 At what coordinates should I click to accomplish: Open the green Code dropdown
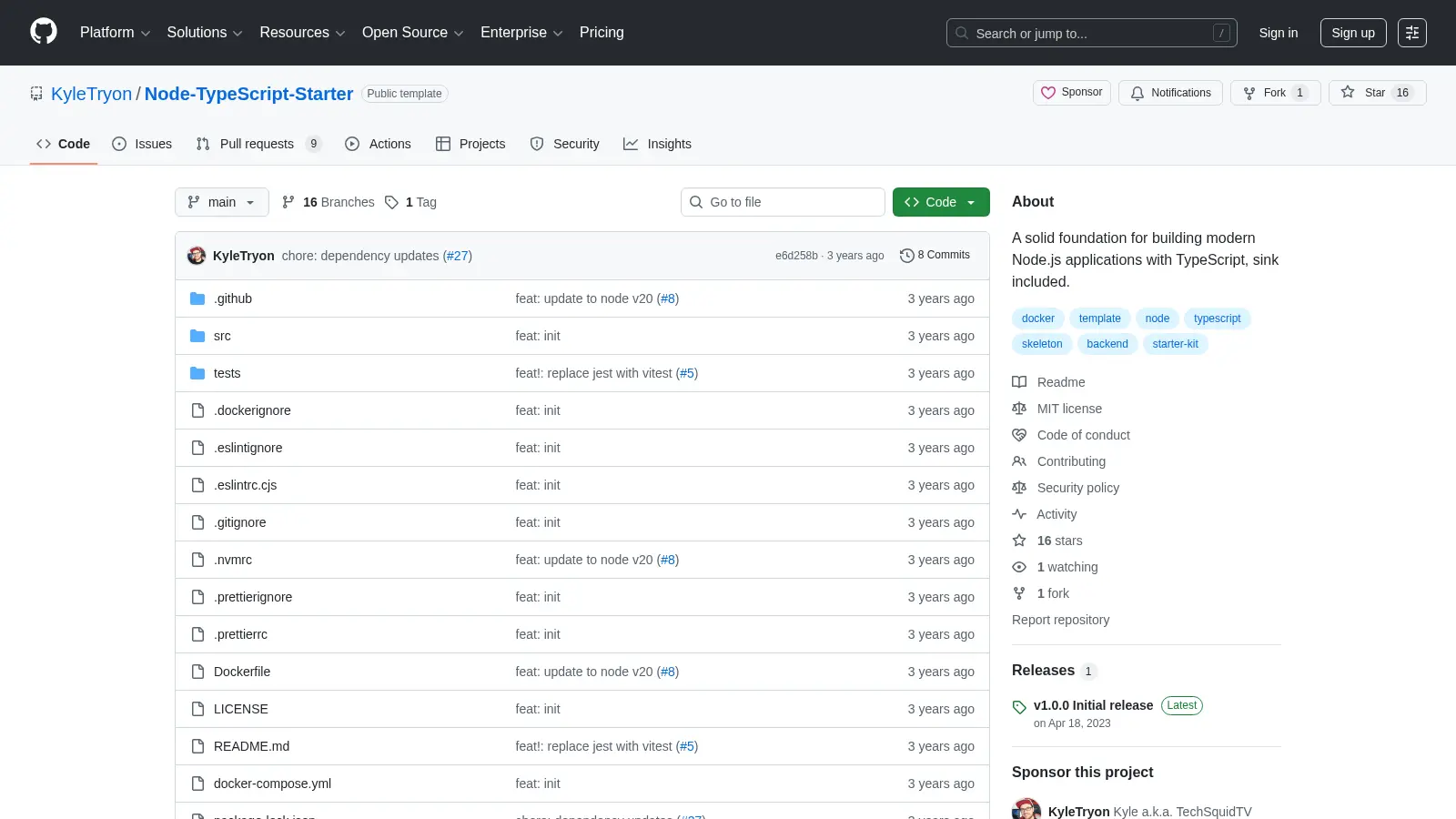pyautogui.click(x=941, y=202)
